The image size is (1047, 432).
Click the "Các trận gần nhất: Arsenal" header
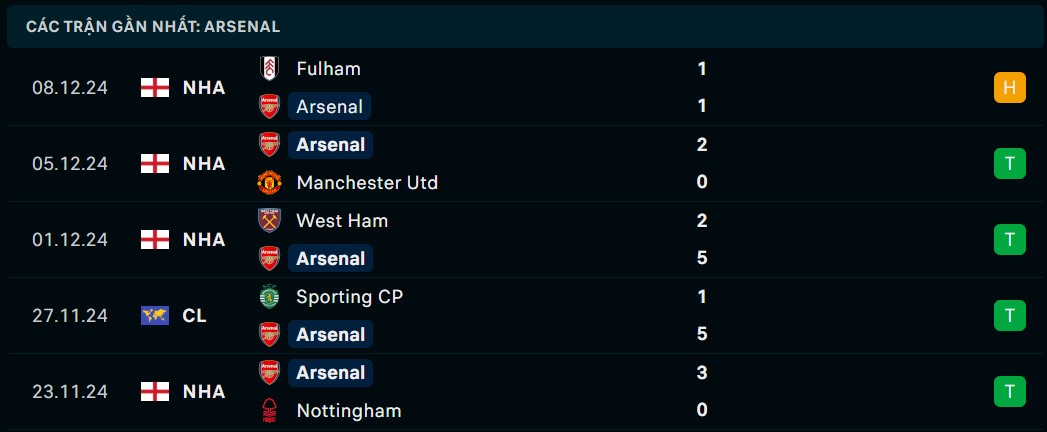(153, 27)
